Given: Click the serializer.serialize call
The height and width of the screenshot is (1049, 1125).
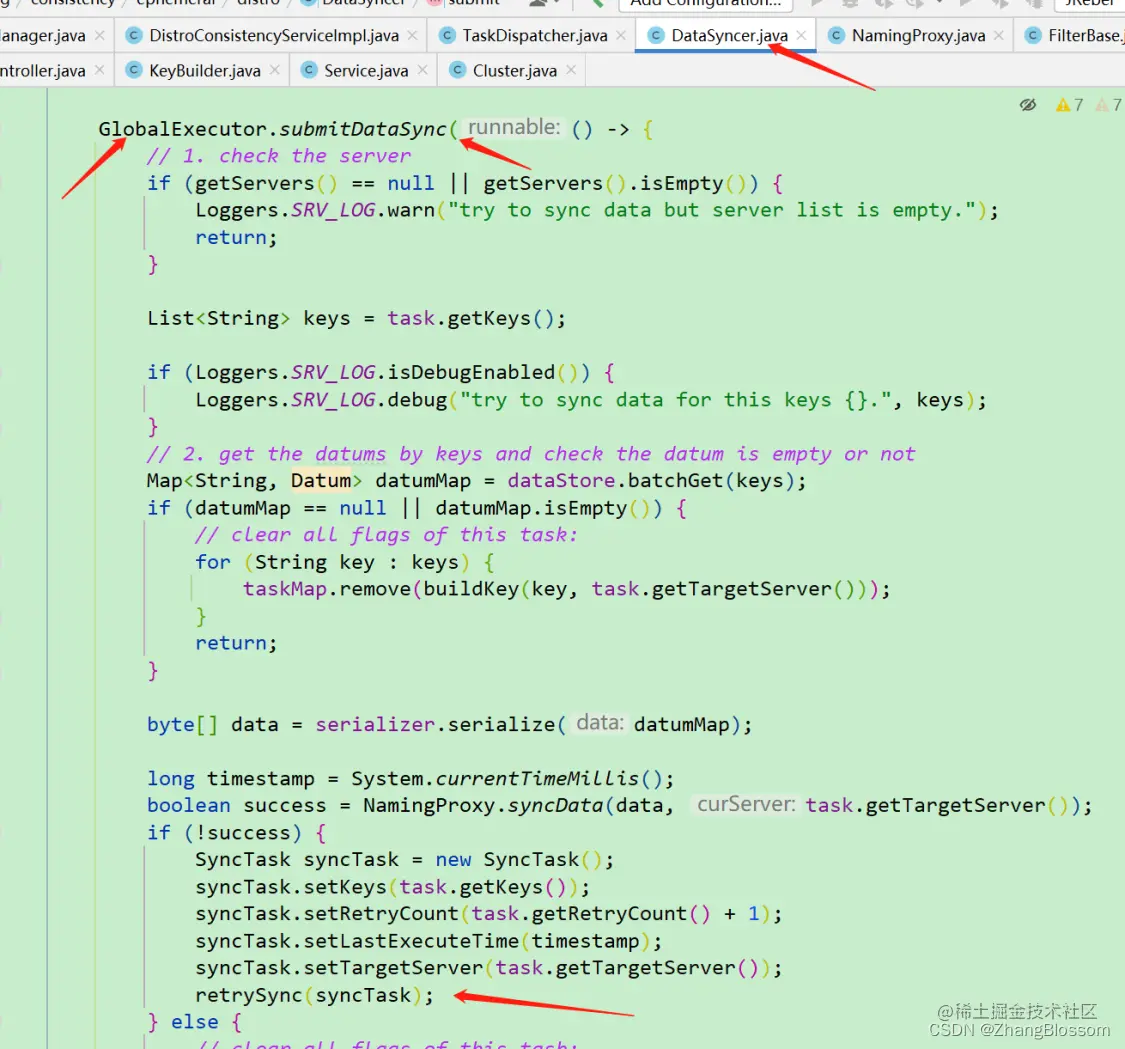Looking at the screenshot, I should click(435, 725).
